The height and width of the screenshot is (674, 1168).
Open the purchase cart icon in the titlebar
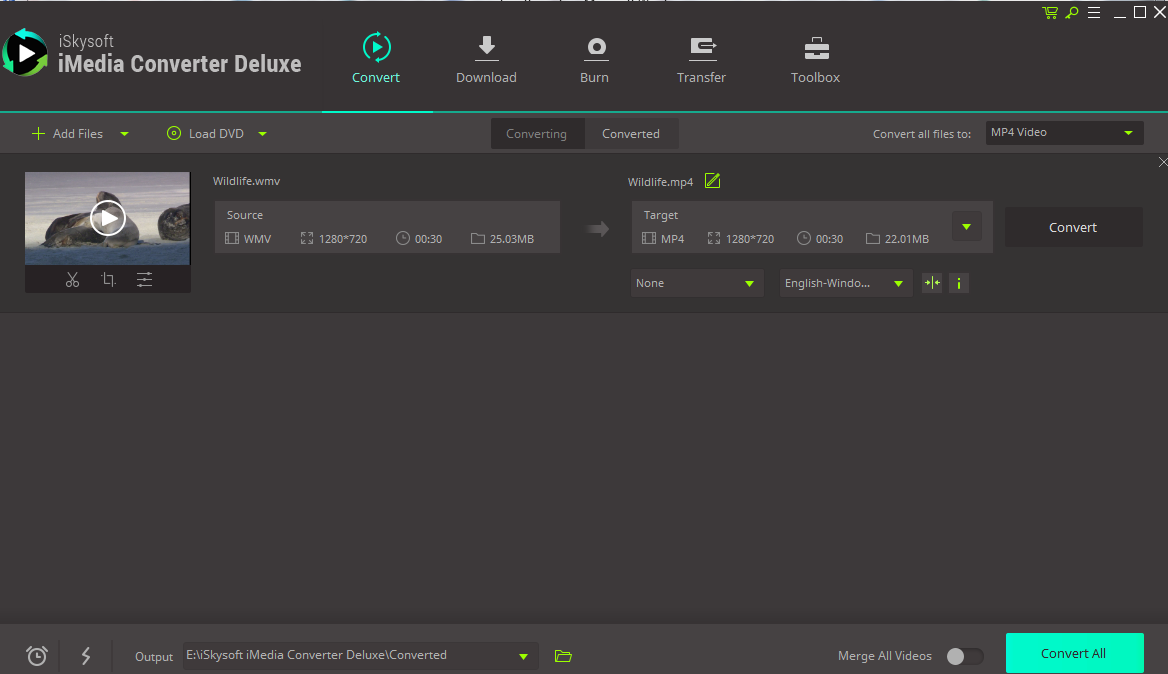click(1049, 12)
